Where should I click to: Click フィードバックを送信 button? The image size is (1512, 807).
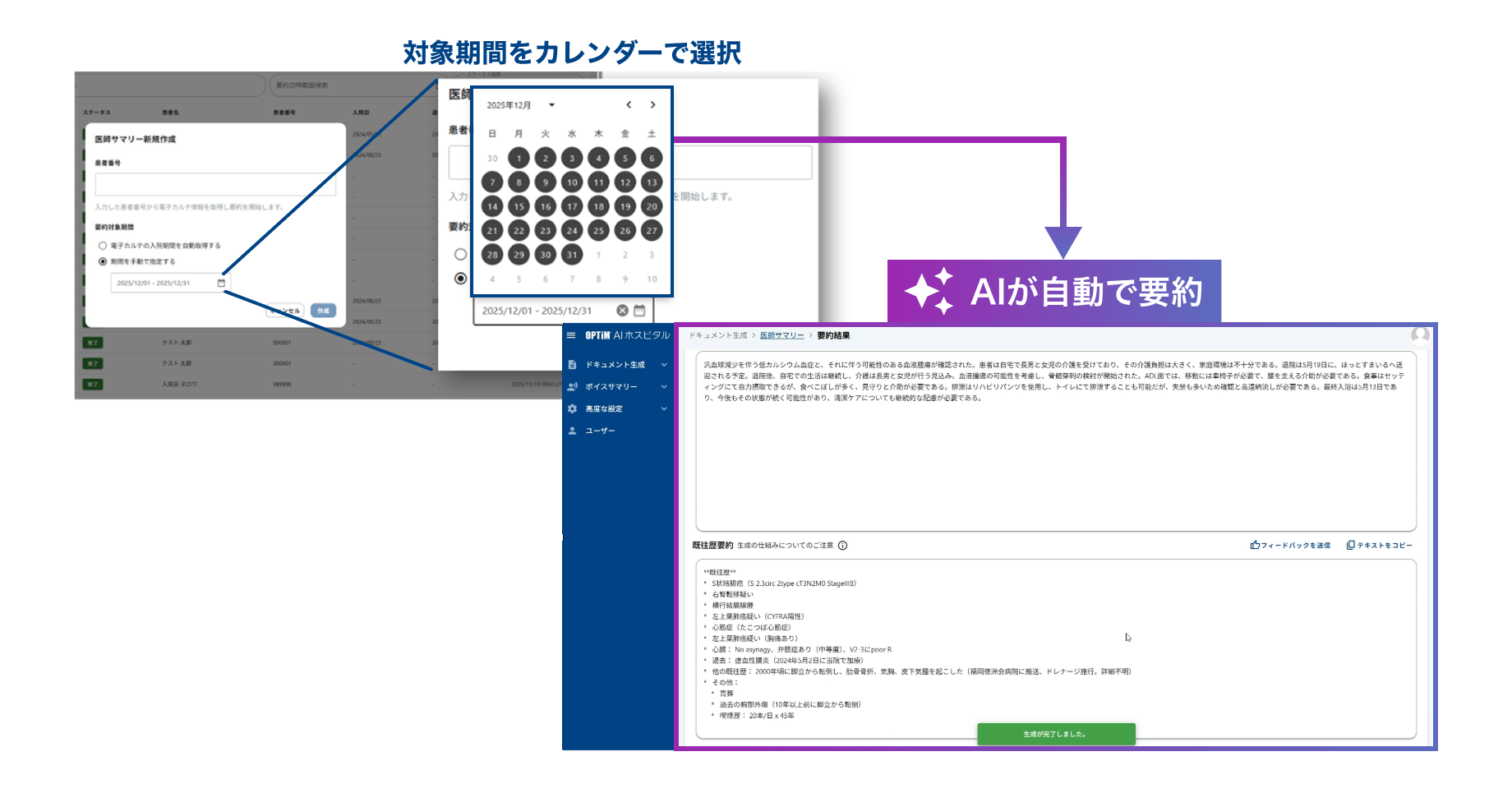[1290, 546]
